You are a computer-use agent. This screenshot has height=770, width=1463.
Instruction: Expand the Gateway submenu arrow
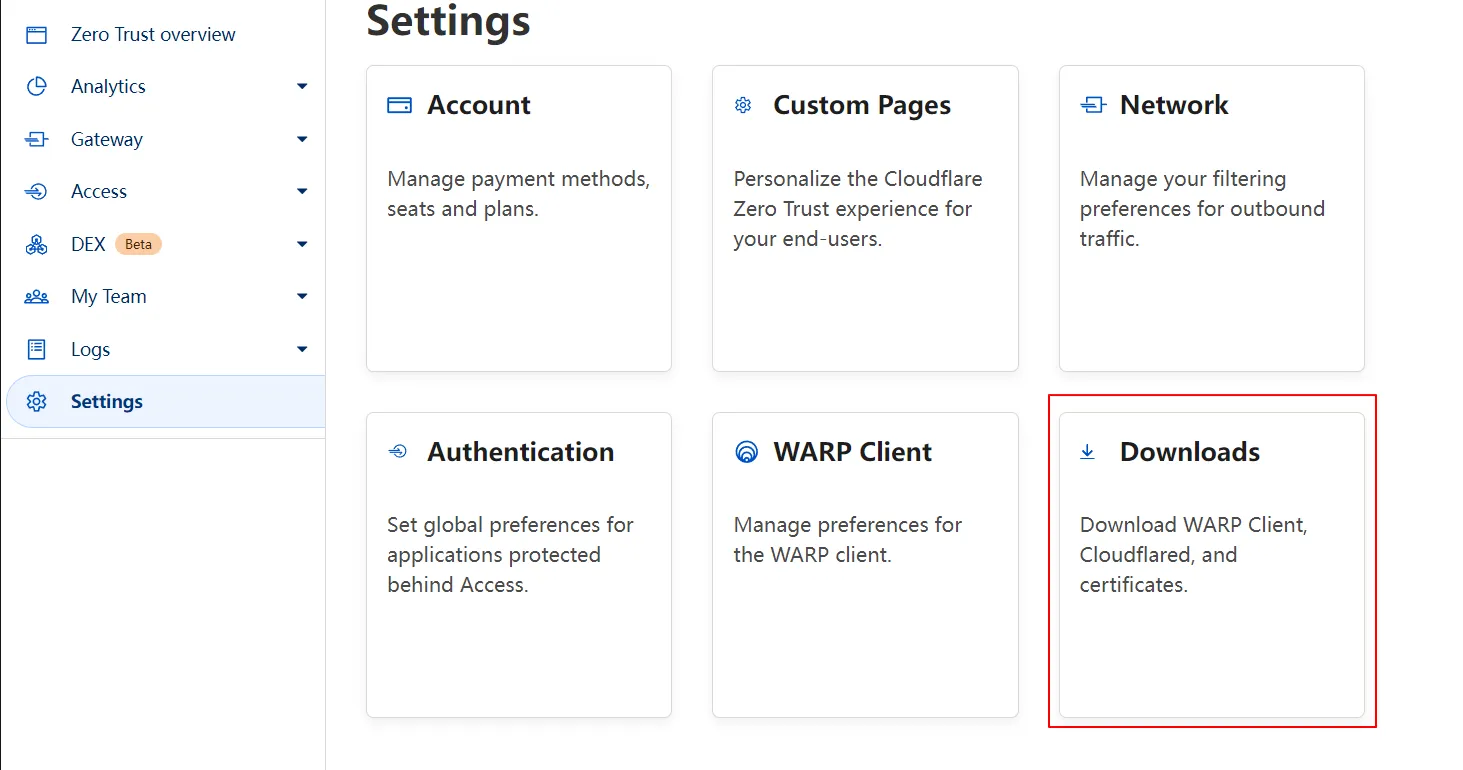pos(302,140)
